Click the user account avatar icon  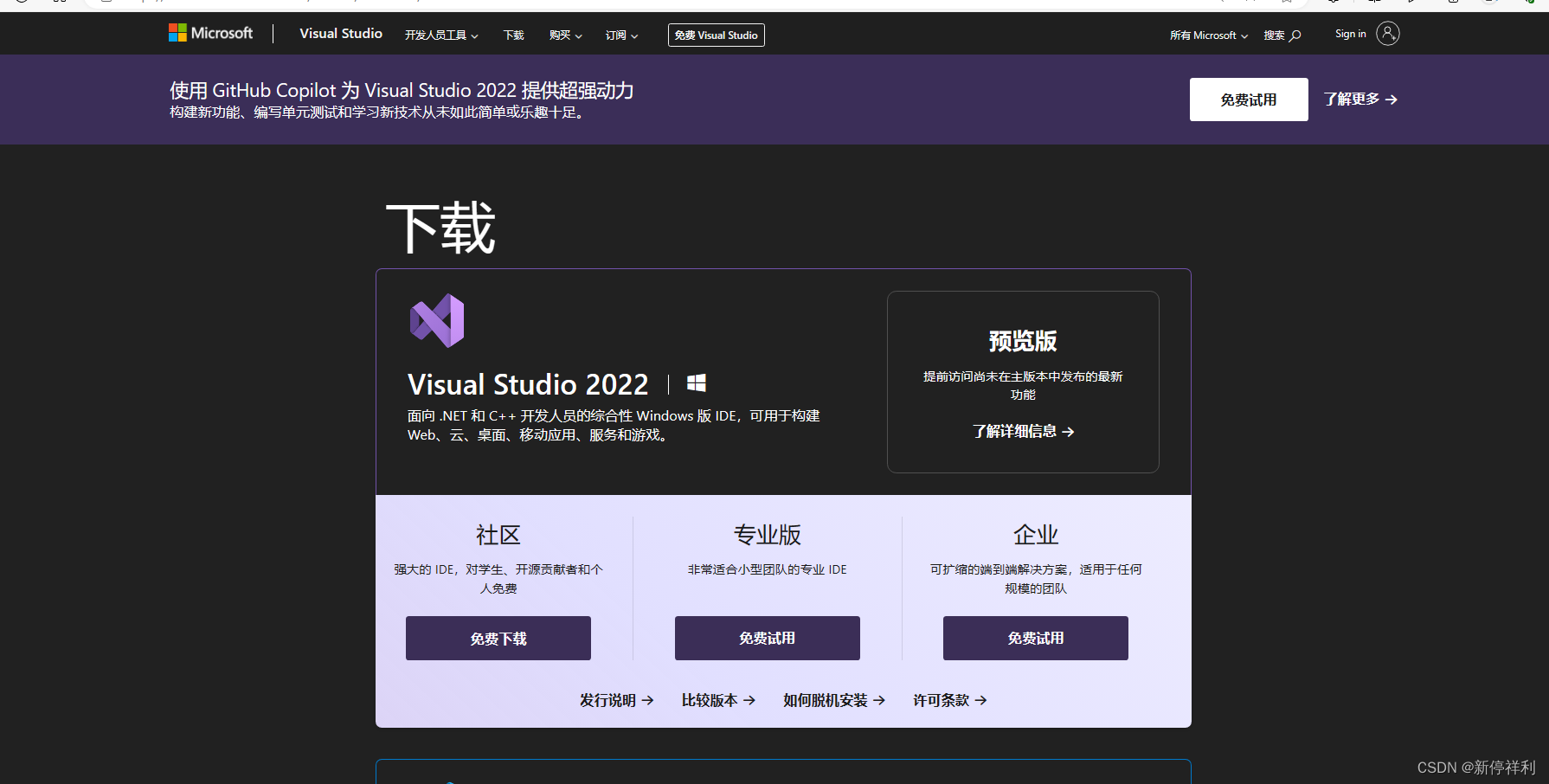(x=1388, y=33)
